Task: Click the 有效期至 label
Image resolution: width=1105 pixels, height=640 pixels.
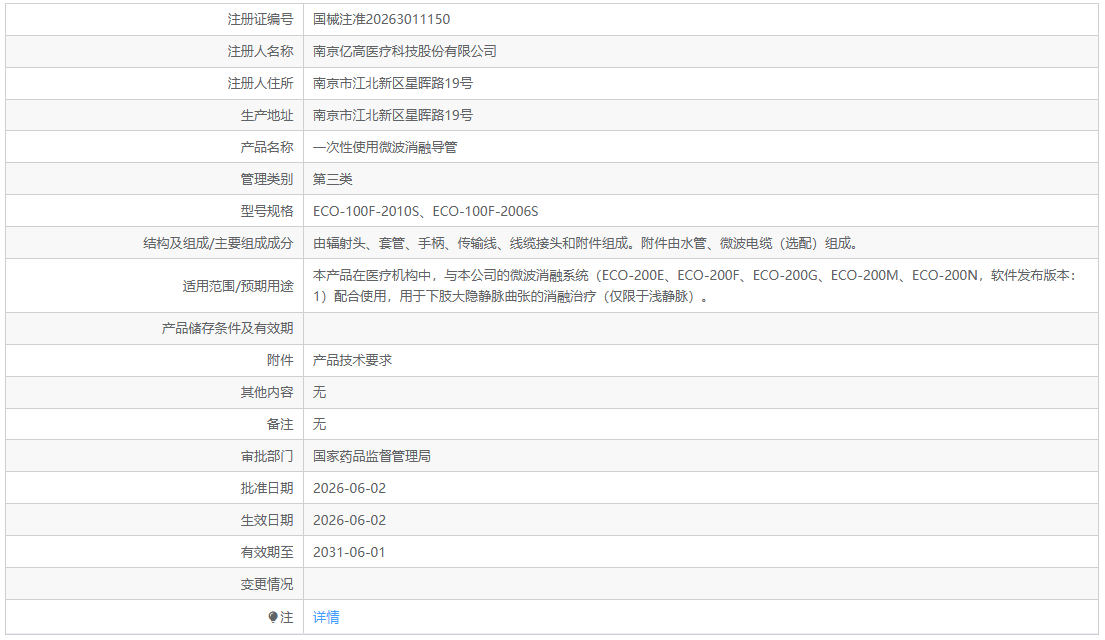Action: pyautogui.click(x=266, y=552)
